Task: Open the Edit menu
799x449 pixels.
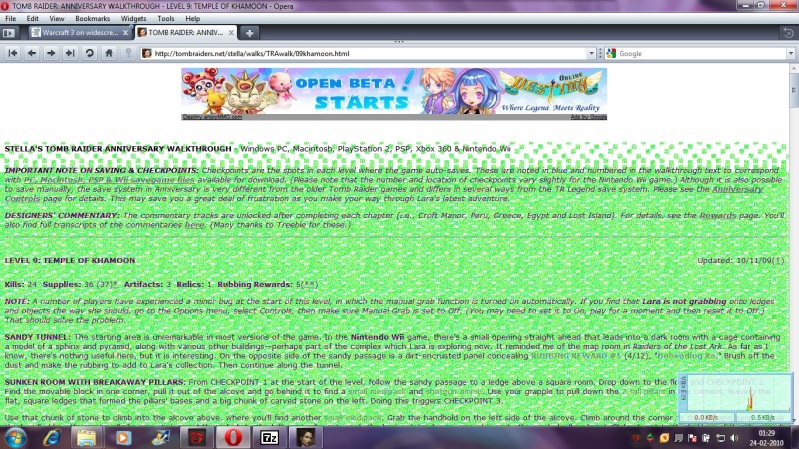Action: pyautogui.click(x=33, y=18)
